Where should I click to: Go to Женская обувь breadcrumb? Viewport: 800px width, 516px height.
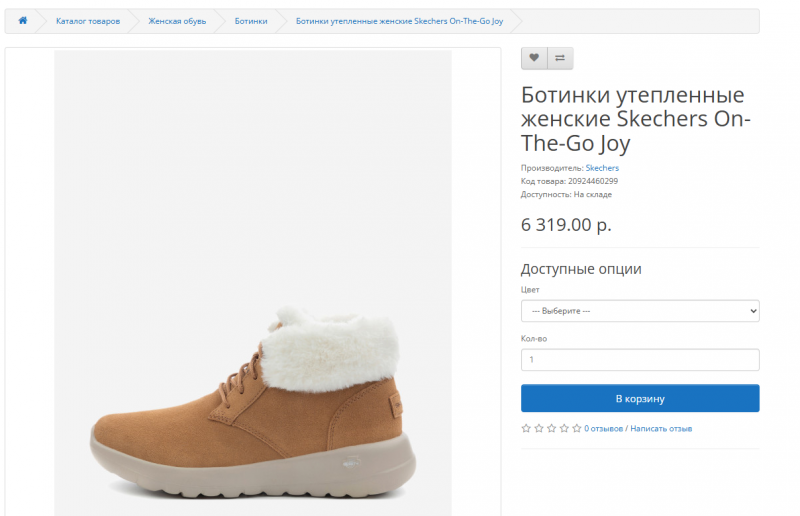coord(177,21)
